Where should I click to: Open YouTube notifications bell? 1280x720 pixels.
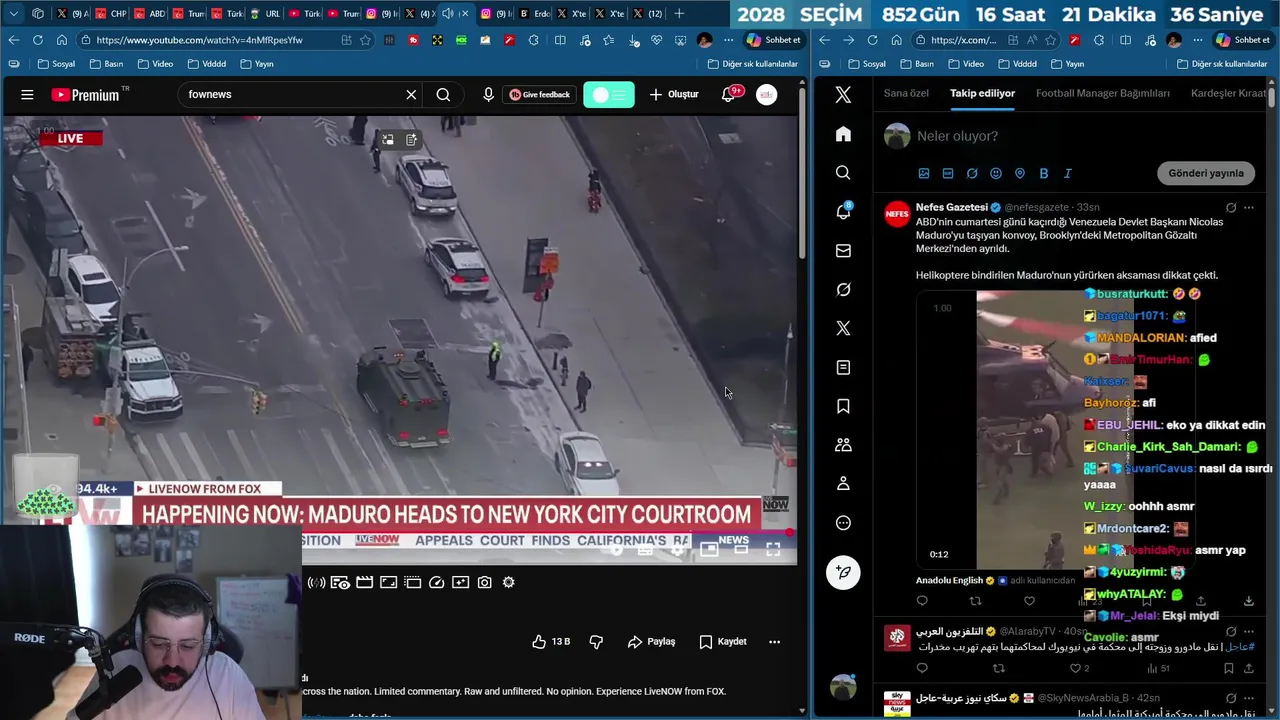pyautogui.click(x=729, y=94)
